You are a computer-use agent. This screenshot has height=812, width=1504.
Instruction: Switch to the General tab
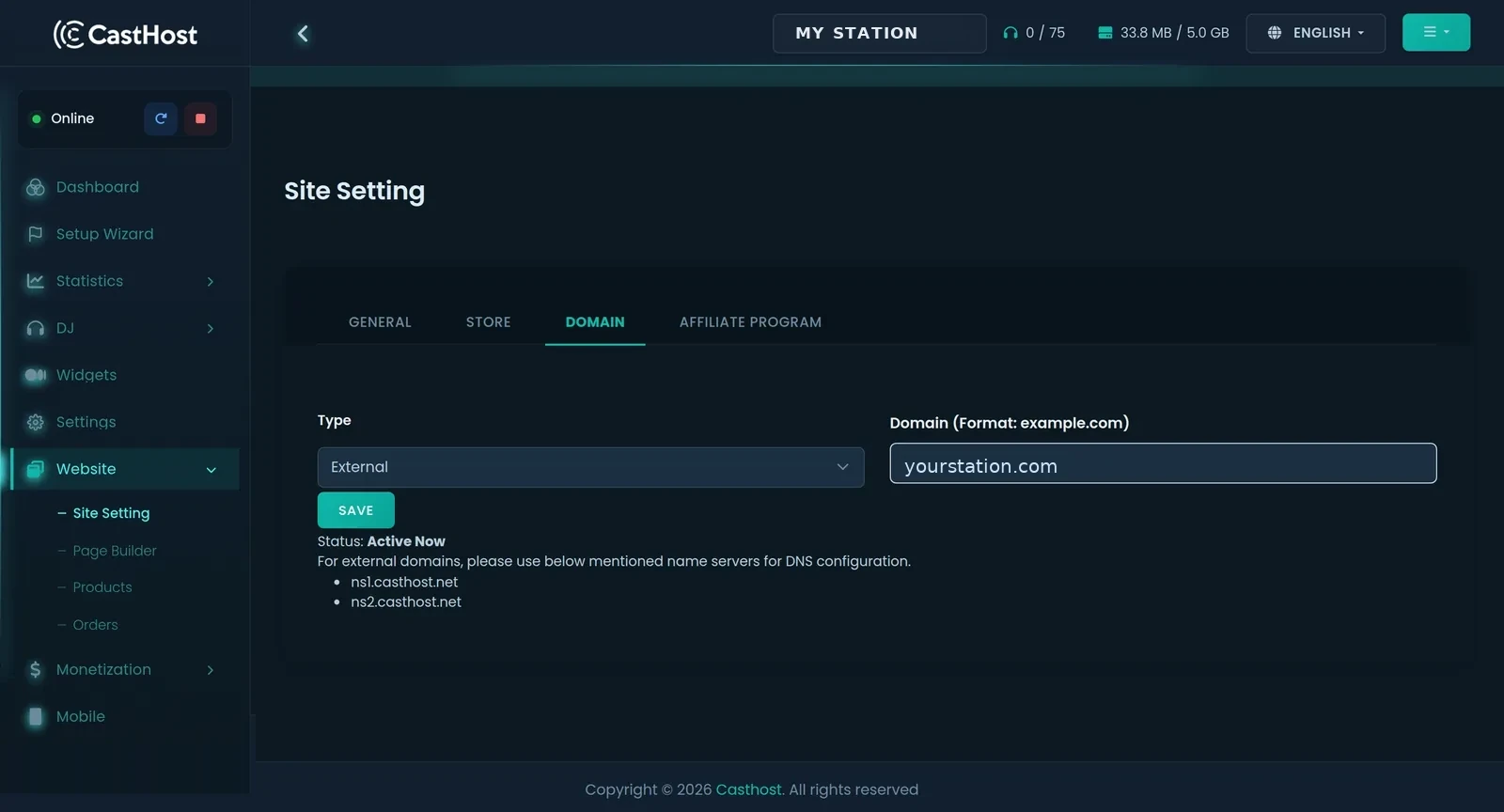tap(380, 321)
